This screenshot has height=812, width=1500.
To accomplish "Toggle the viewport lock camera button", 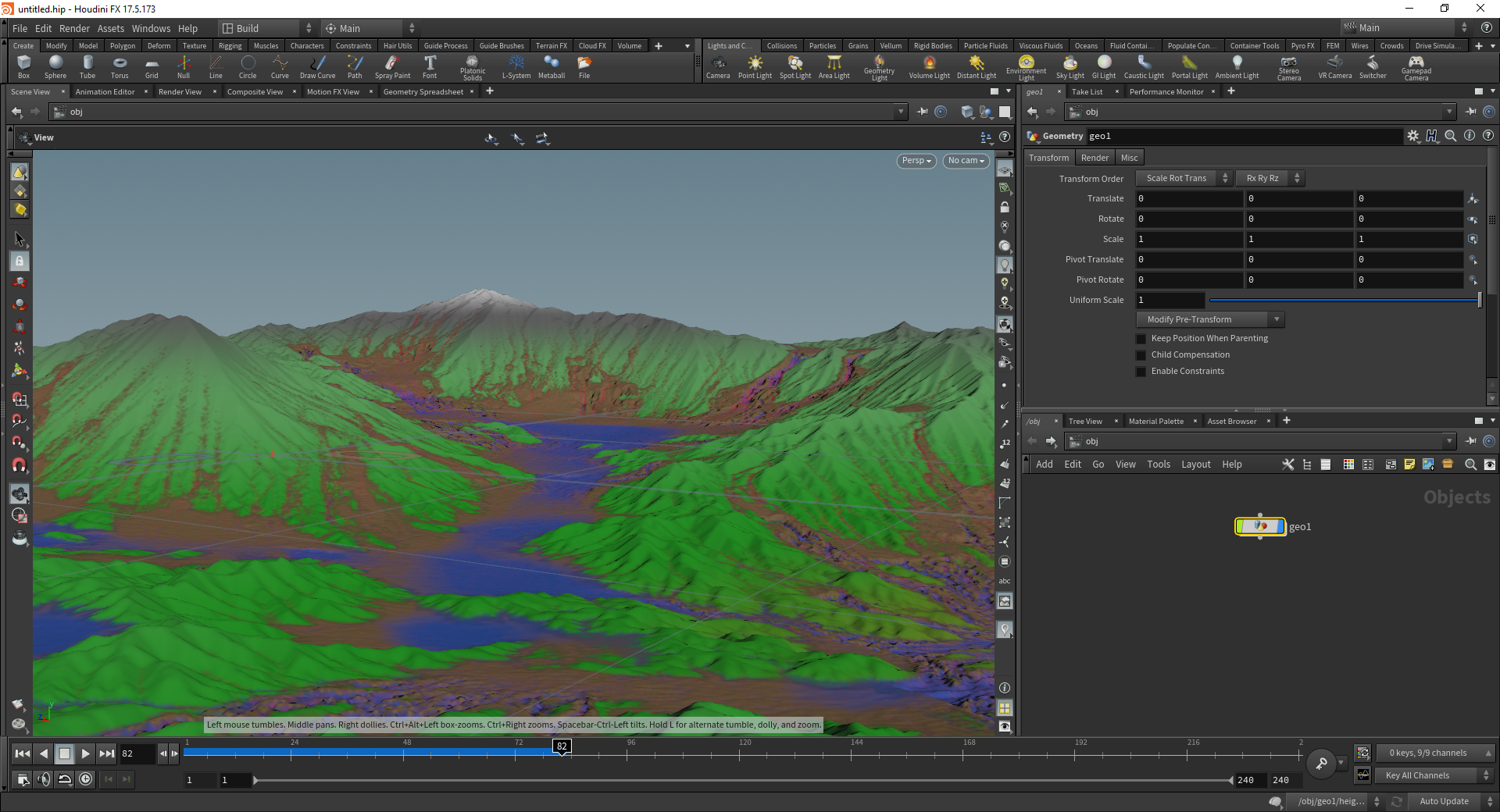I will [1005, 208].
